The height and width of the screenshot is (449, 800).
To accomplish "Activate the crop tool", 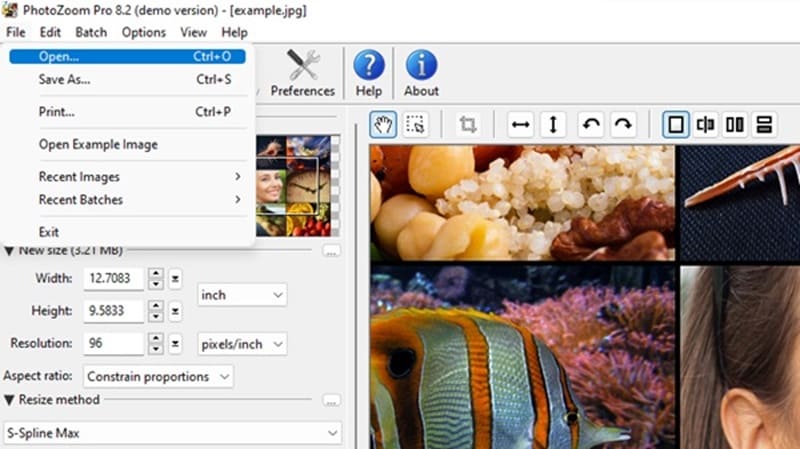I will (x=467, y=124).
